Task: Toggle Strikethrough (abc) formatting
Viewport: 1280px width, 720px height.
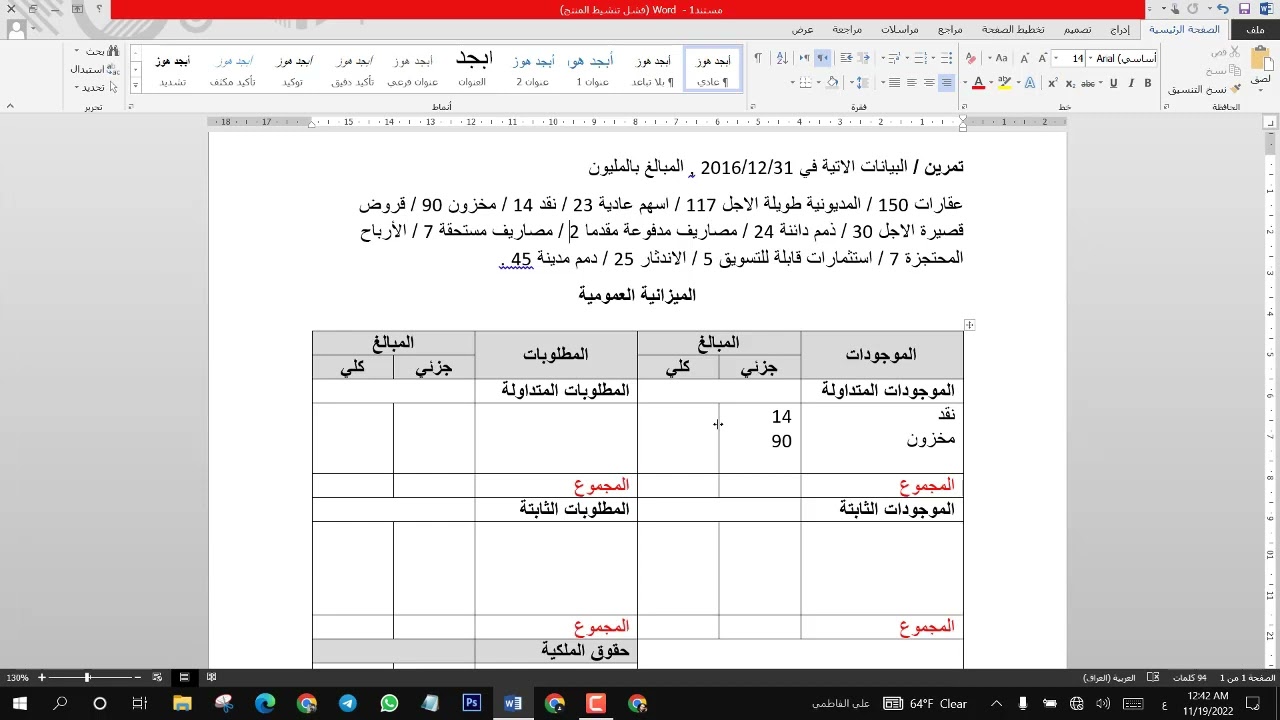Action: pos(1088,83)
